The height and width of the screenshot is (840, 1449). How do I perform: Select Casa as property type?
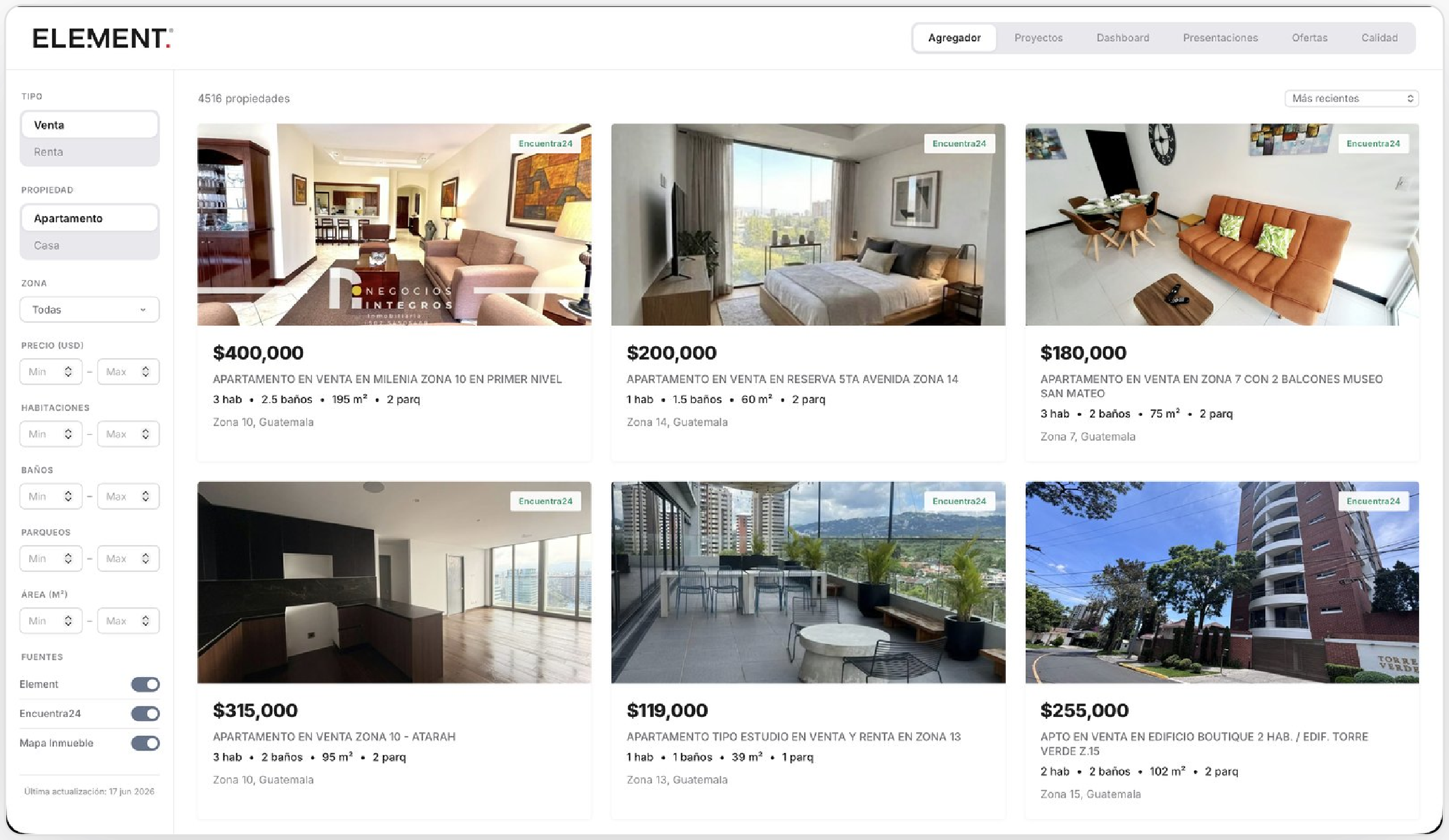pos(89,245)
